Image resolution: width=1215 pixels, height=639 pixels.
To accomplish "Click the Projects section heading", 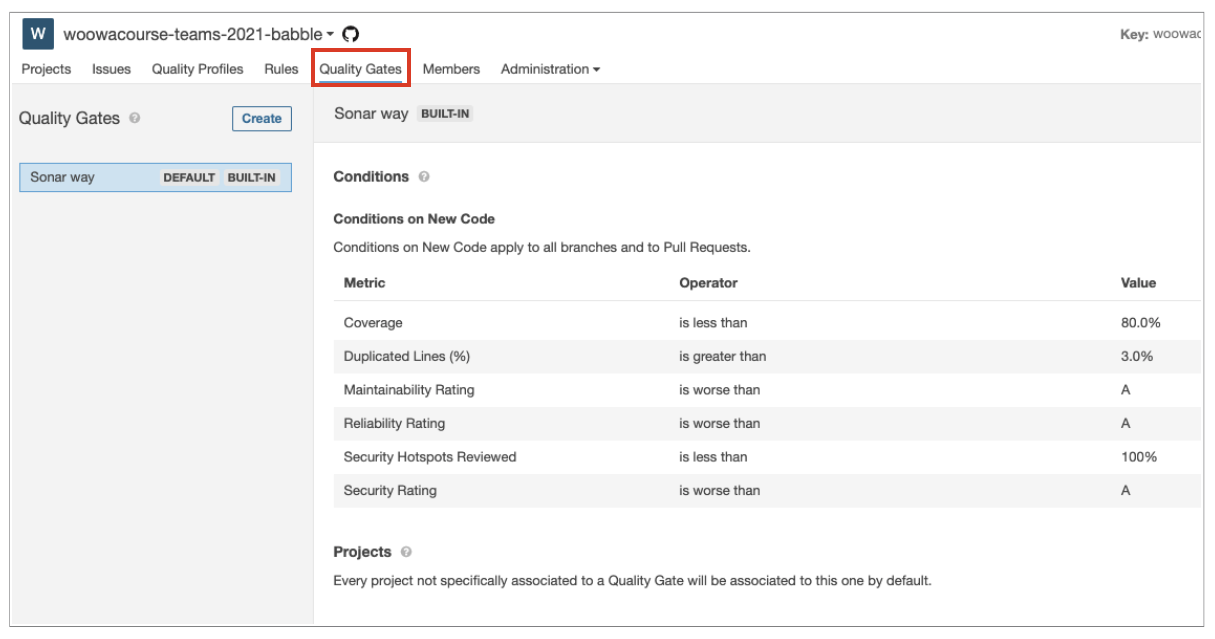I will point(362,552).
